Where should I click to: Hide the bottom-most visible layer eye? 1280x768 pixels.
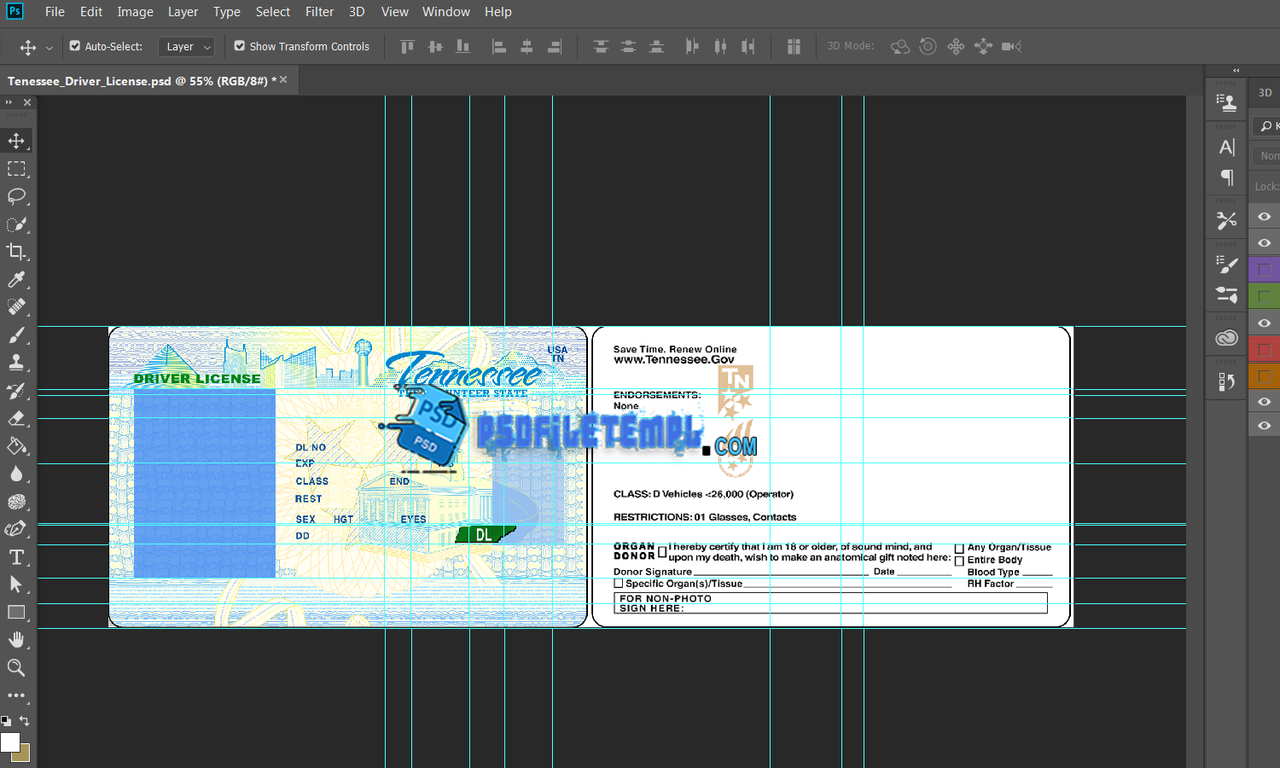coord(1264,426)
